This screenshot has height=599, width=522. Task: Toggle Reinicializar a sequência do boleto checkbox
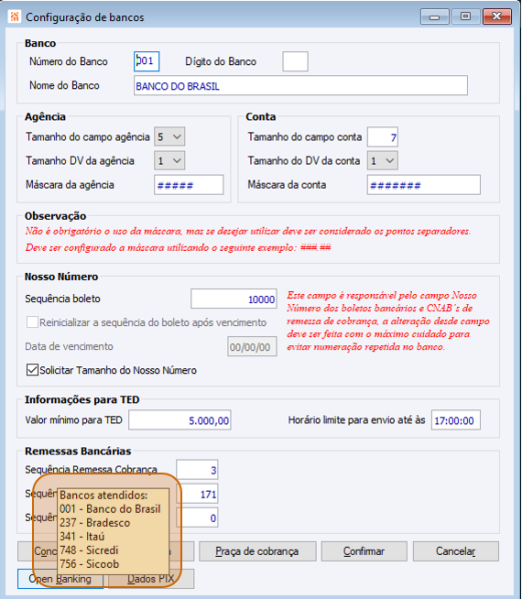pos(32,322)
